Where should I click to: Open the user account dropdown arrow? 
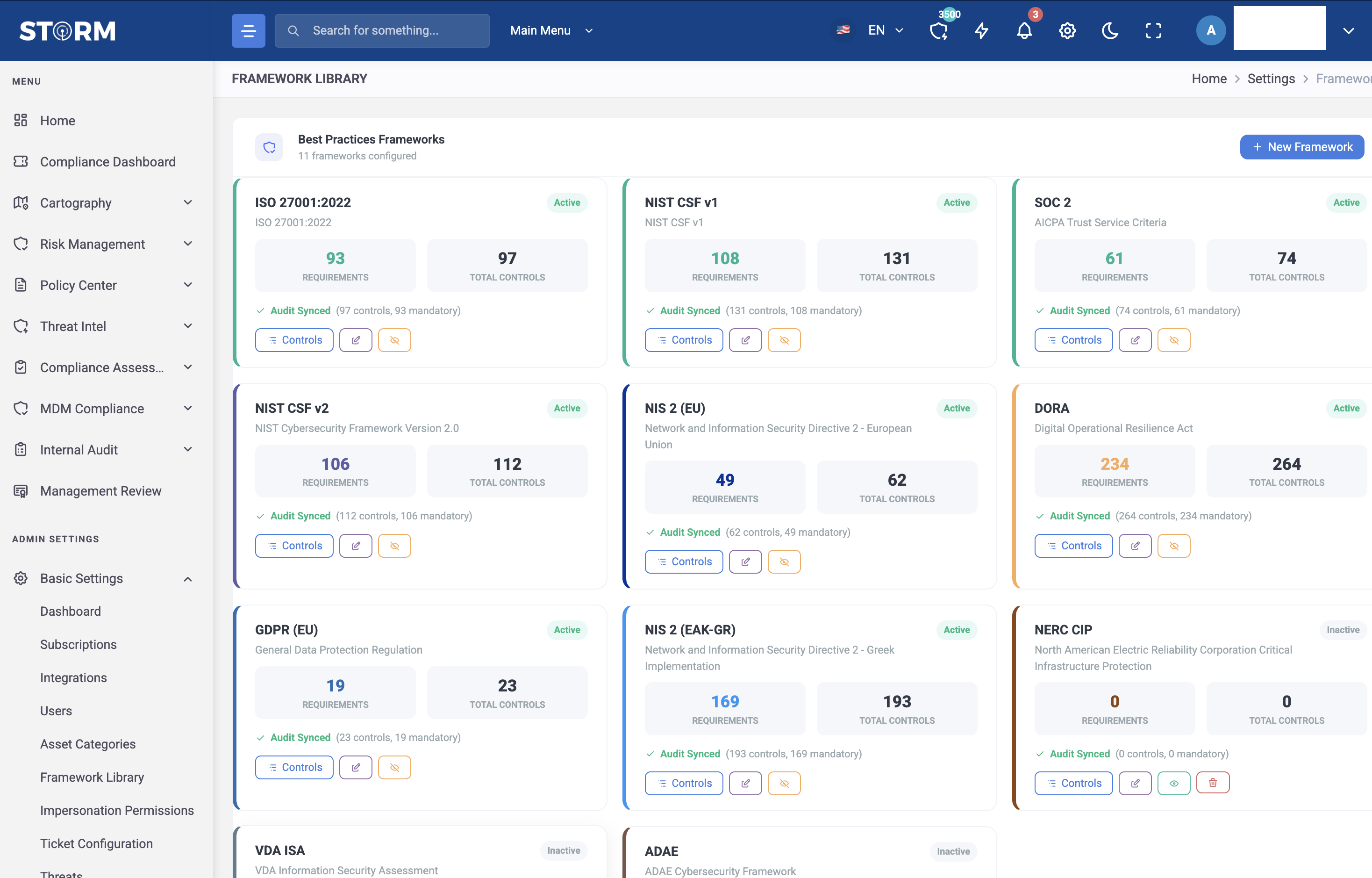click(x=1348, y=31)
